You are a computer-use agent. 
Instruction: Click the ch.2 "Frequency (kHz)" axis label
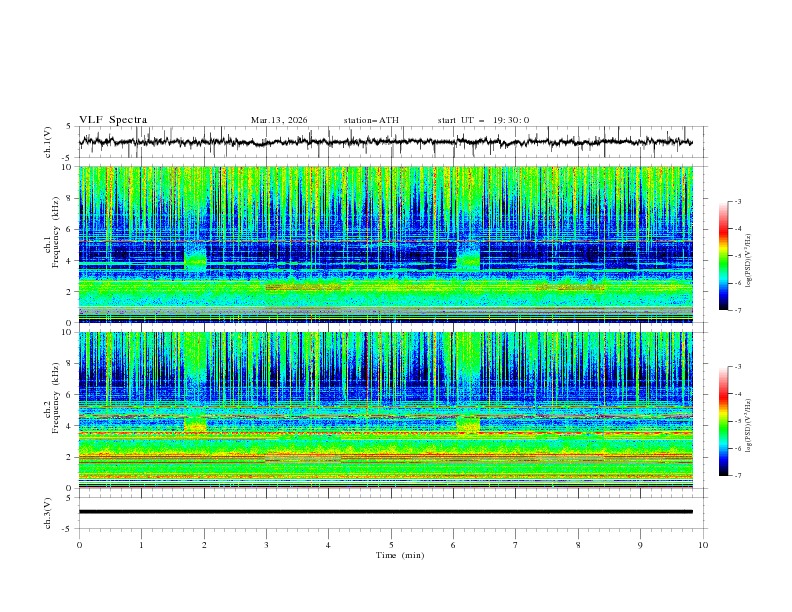pos(55,398)
